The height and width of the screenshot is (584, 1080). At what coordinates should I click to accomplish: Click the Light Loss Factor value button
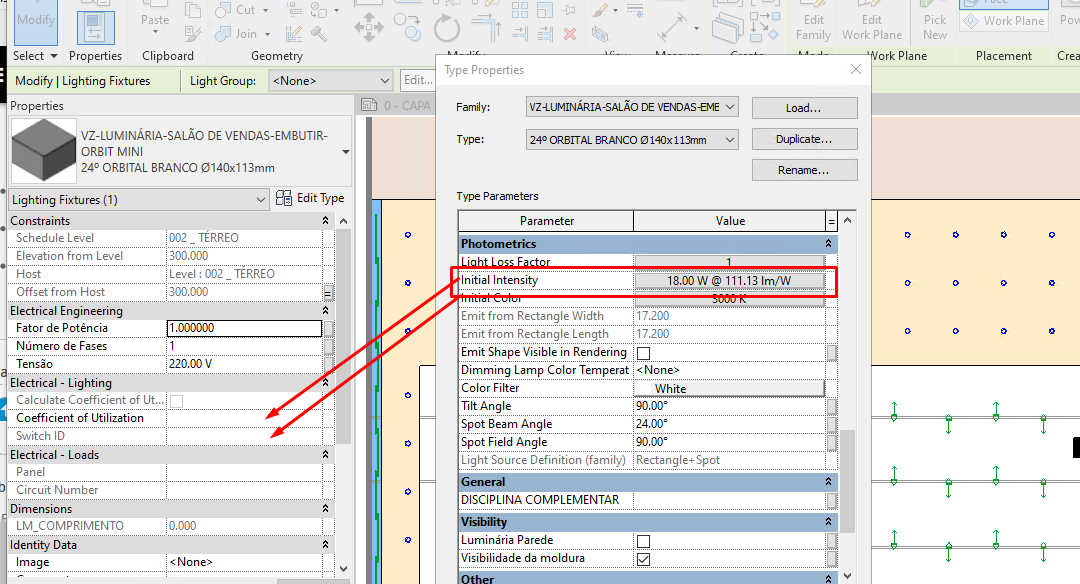point(729,262)
